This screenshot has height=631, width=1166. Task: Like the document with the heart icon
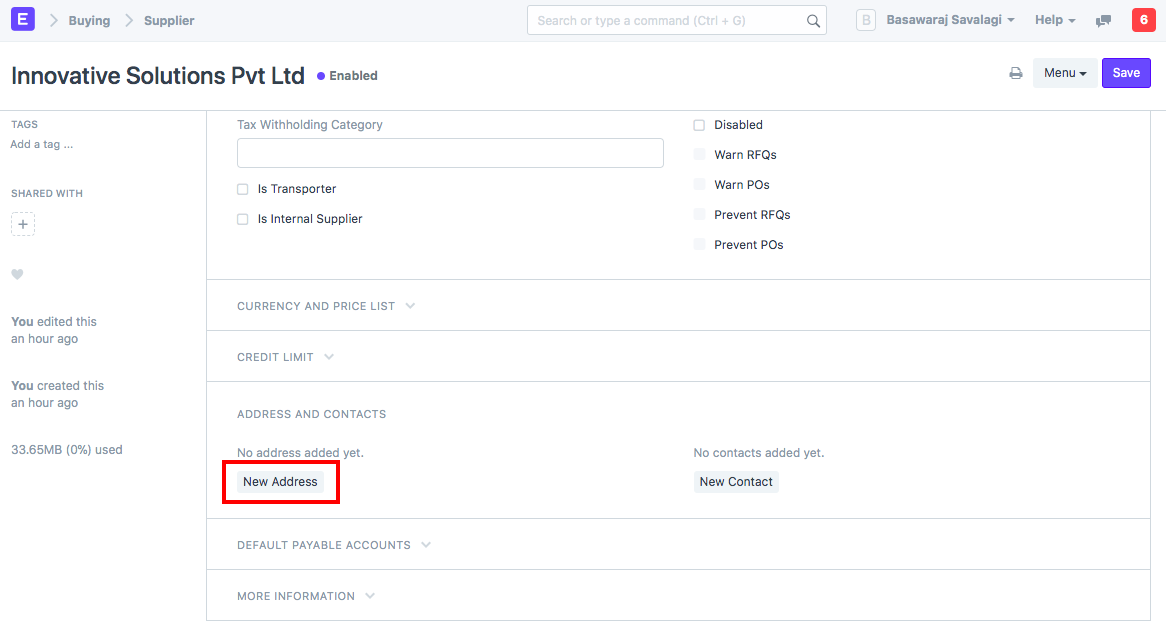tap(17, 275)
